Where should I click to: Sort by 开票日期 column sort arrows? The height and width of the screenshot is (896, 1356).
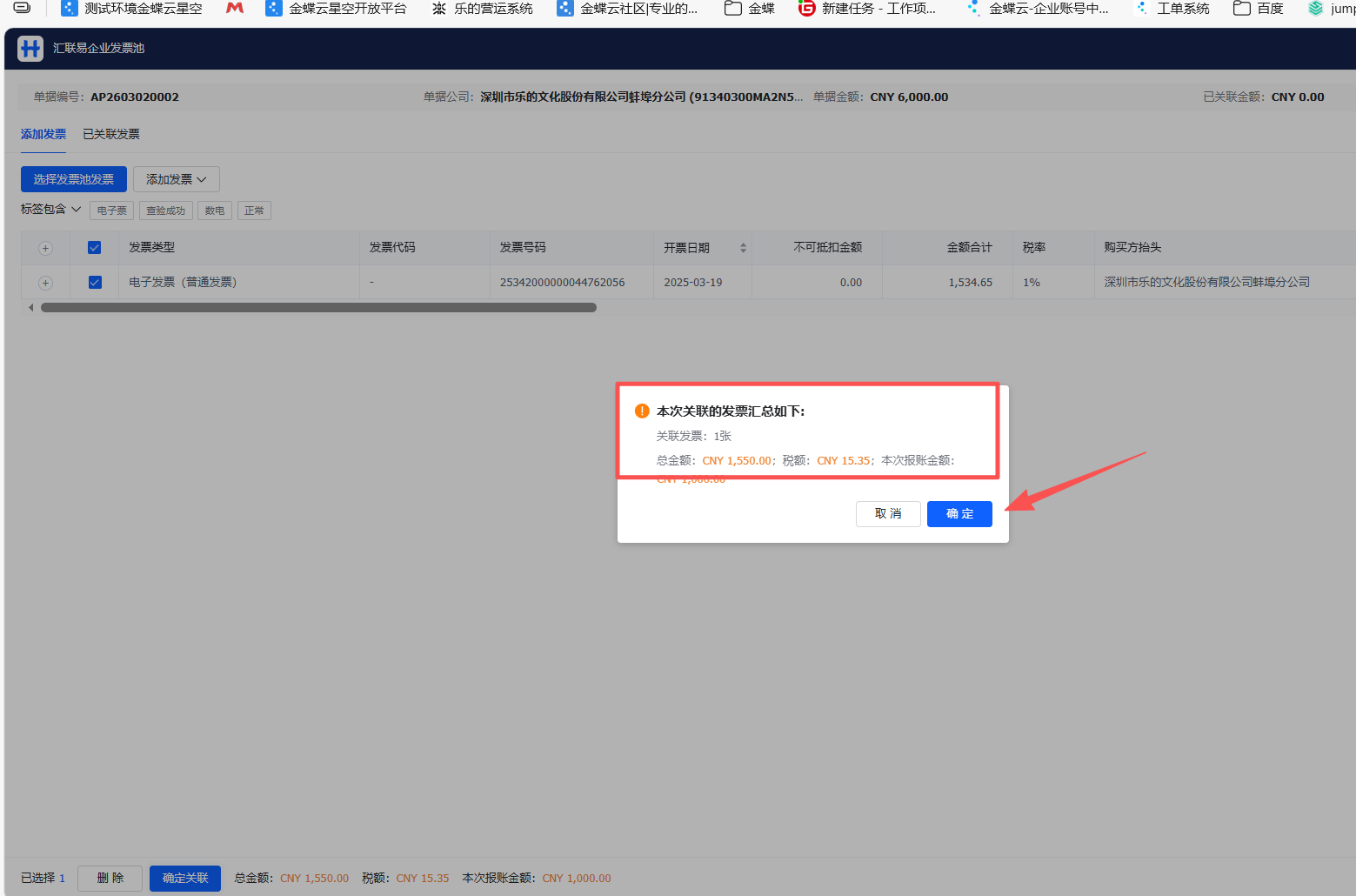coord(743,248)
